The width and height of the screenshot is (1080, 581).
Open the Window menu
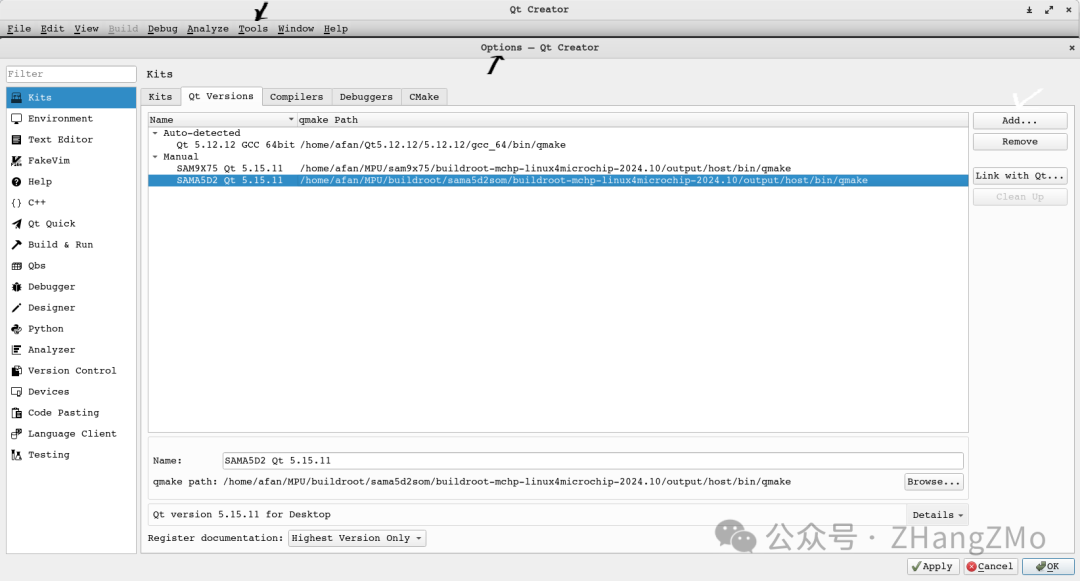pyautogui.click(x=295, y=29)
